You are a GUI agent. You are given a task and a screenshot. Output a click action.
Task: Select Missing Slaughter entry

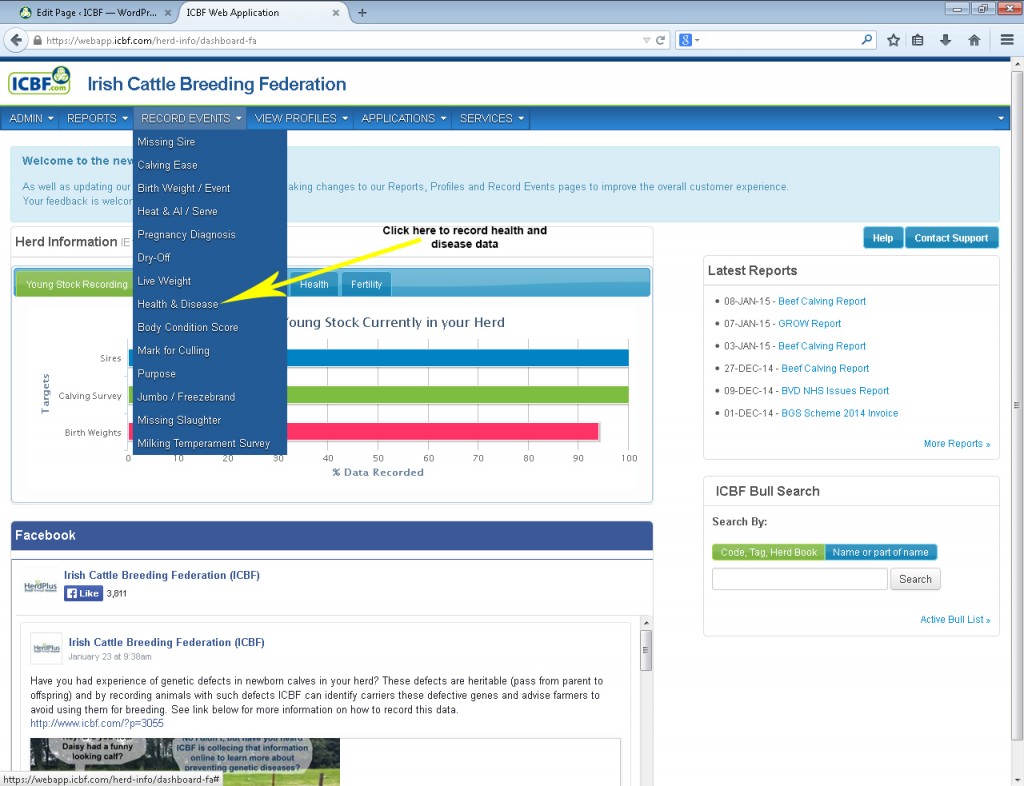click(x=210, y=420)
